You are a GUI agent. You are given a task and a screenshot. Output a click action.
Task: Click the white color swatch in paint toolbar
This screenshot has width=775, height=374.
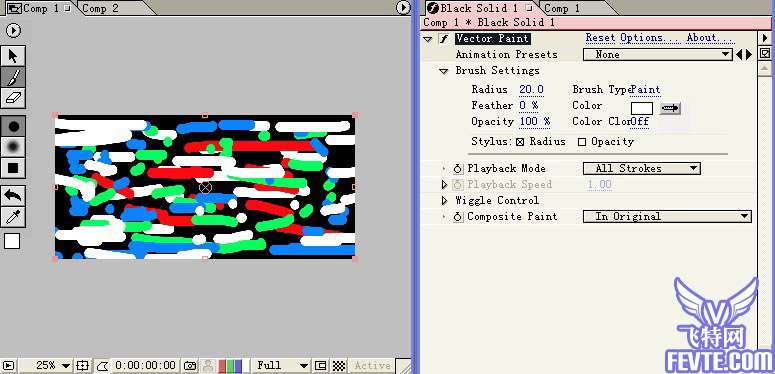[12, 241]
